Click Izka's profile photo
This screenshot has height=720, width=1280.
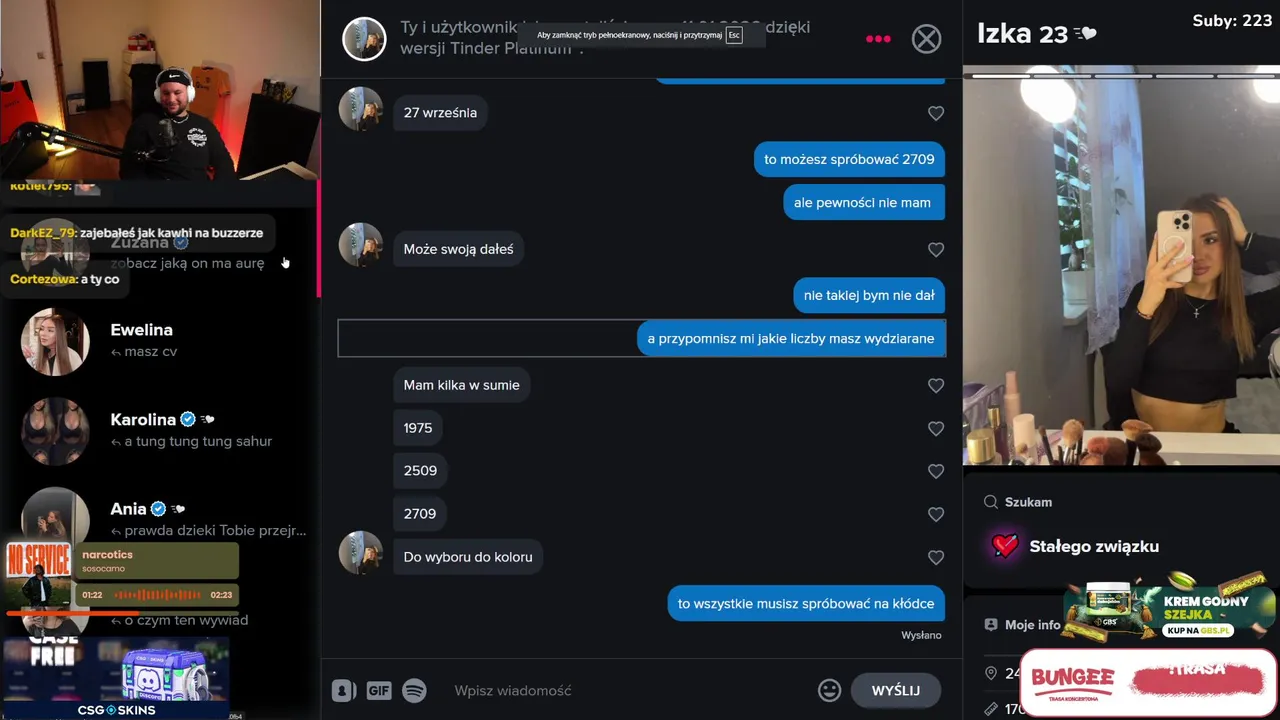click(1121, 270)
